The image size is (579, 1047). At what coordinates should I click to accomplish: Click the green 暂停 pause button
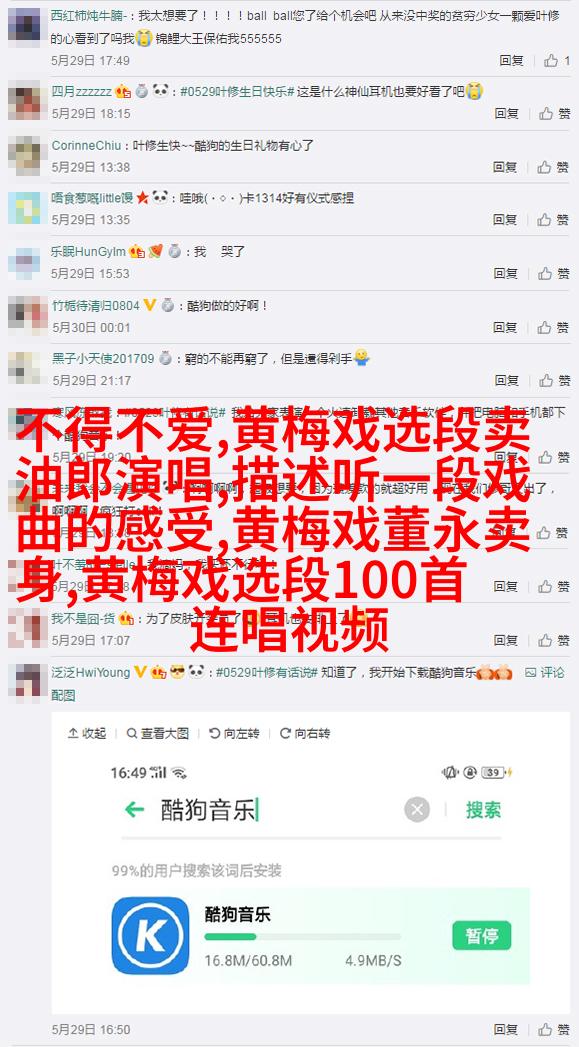pos(481,935)
